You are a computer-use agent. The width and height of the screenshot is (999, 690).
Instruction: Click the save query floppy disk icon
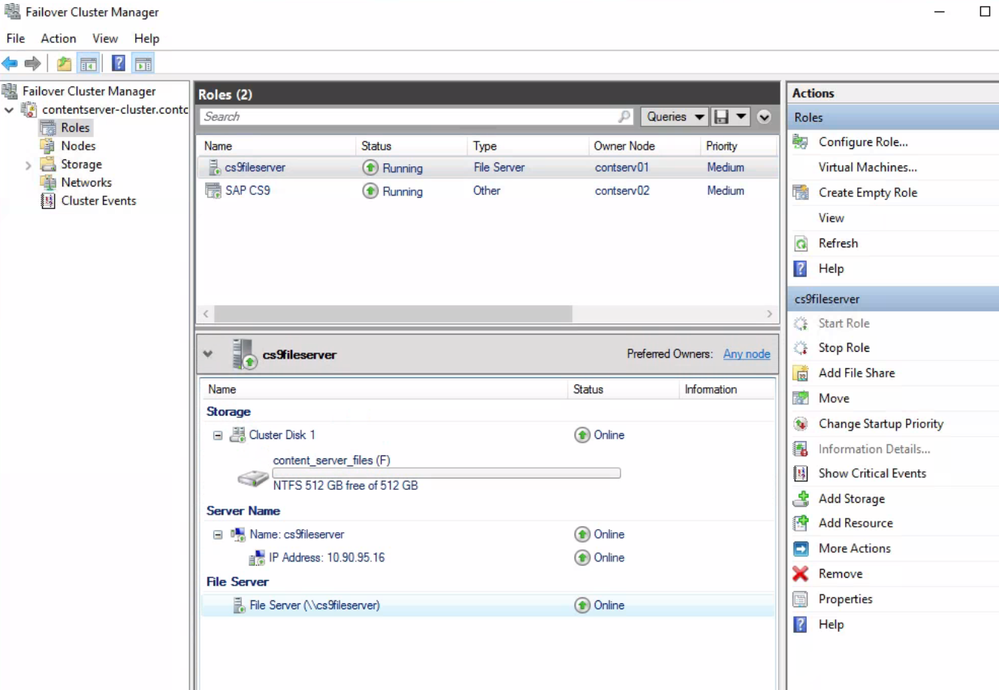coord(721,117)
